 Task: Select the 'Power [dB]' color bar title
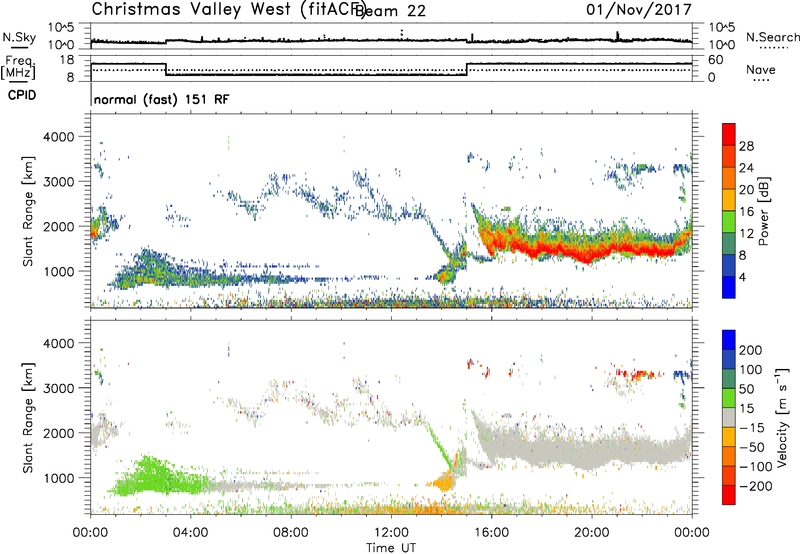tap(763, 211)
